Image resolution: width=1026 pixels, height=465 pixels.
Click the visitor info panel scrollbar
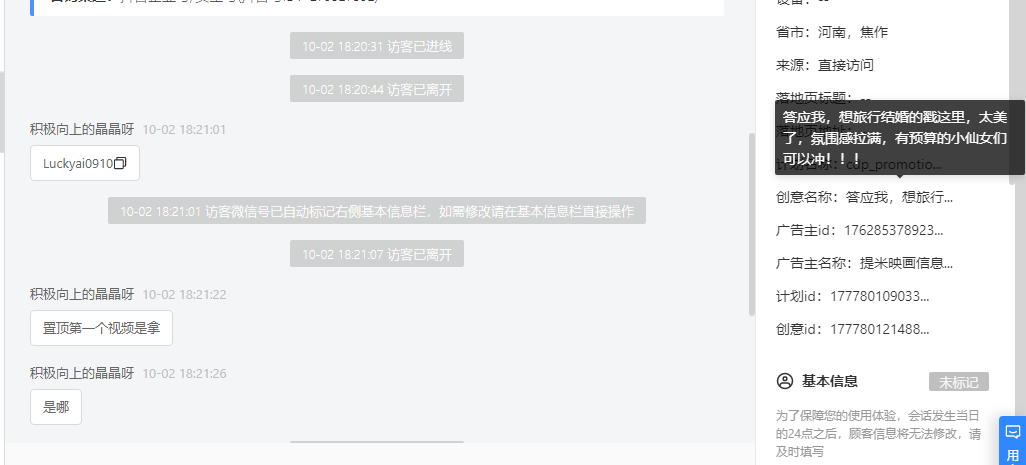point(1013,91)
